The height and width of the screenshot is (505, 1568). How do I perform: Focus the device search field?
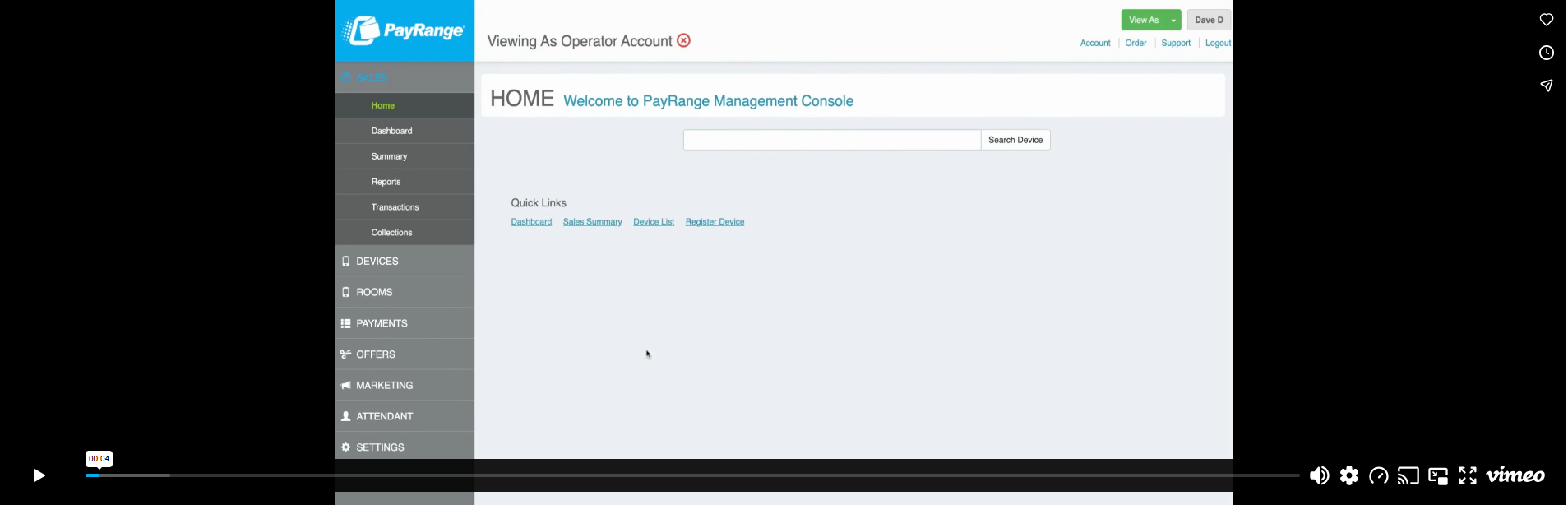(832, 140)
